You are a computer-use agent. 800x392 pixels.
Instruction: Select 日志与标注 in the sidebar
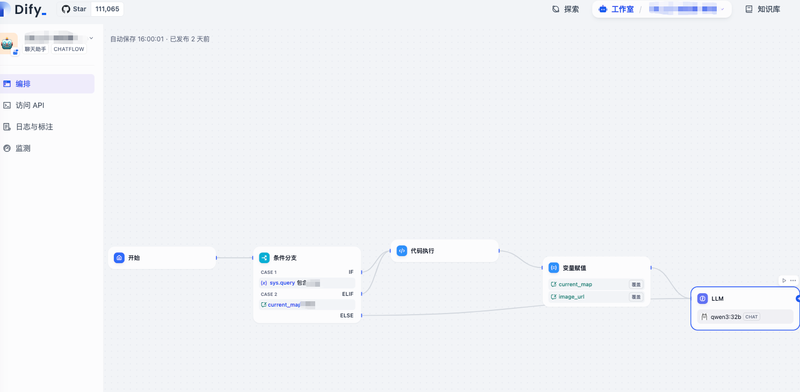point(47,127)
